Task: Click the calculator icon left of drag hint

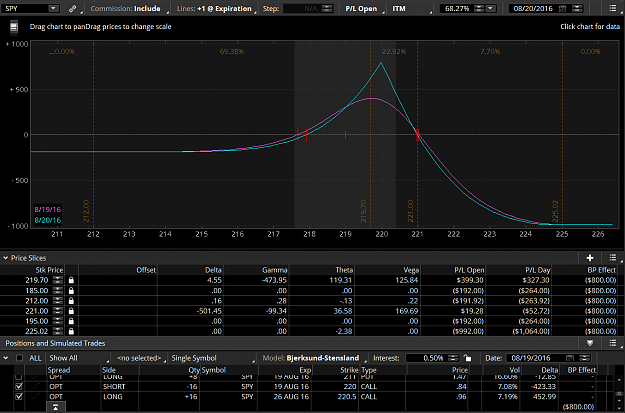Action: (x=14, y=27)
